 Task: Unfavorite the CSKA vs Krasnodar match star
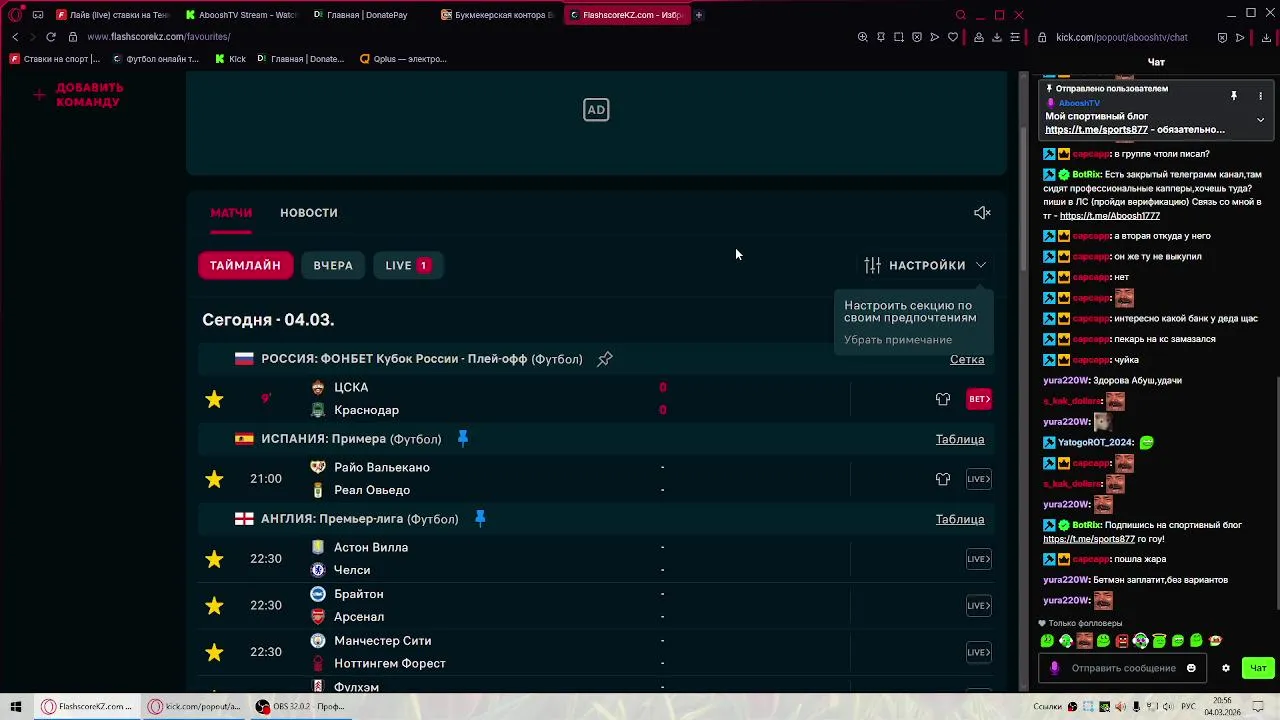click(x=214, y=399)
